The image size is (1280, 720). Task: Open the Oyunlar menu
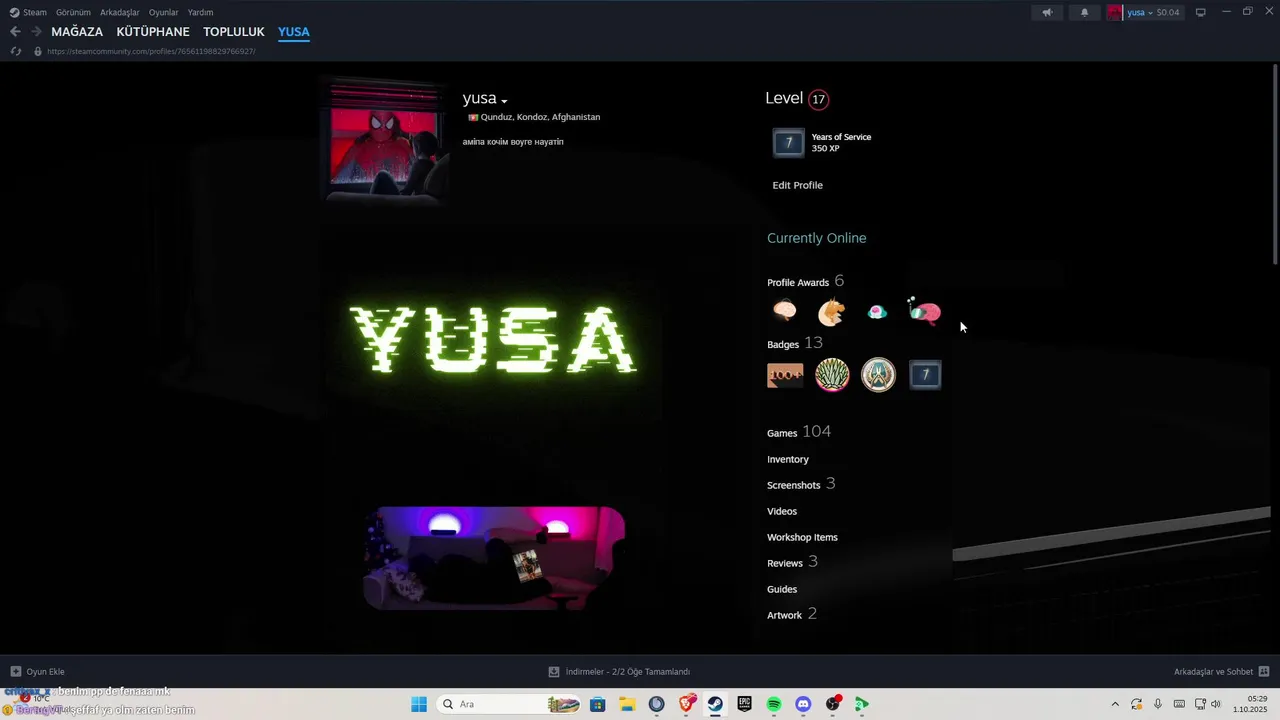[164, 12]
